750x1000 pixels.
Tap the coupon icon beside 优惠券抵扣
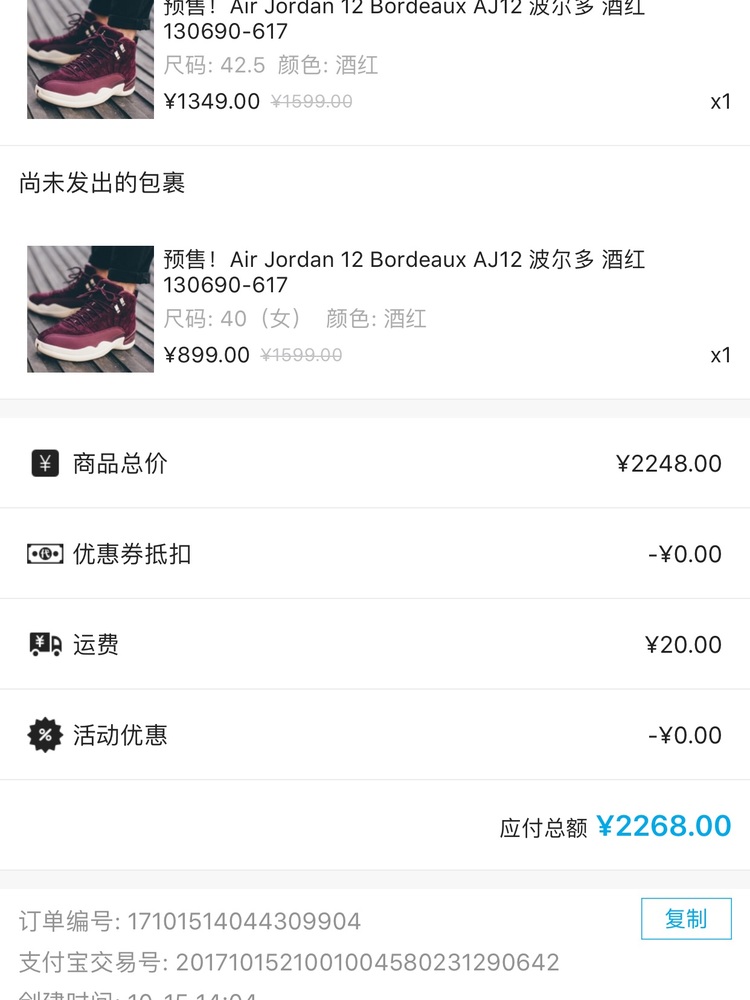[x=45, y=554]
